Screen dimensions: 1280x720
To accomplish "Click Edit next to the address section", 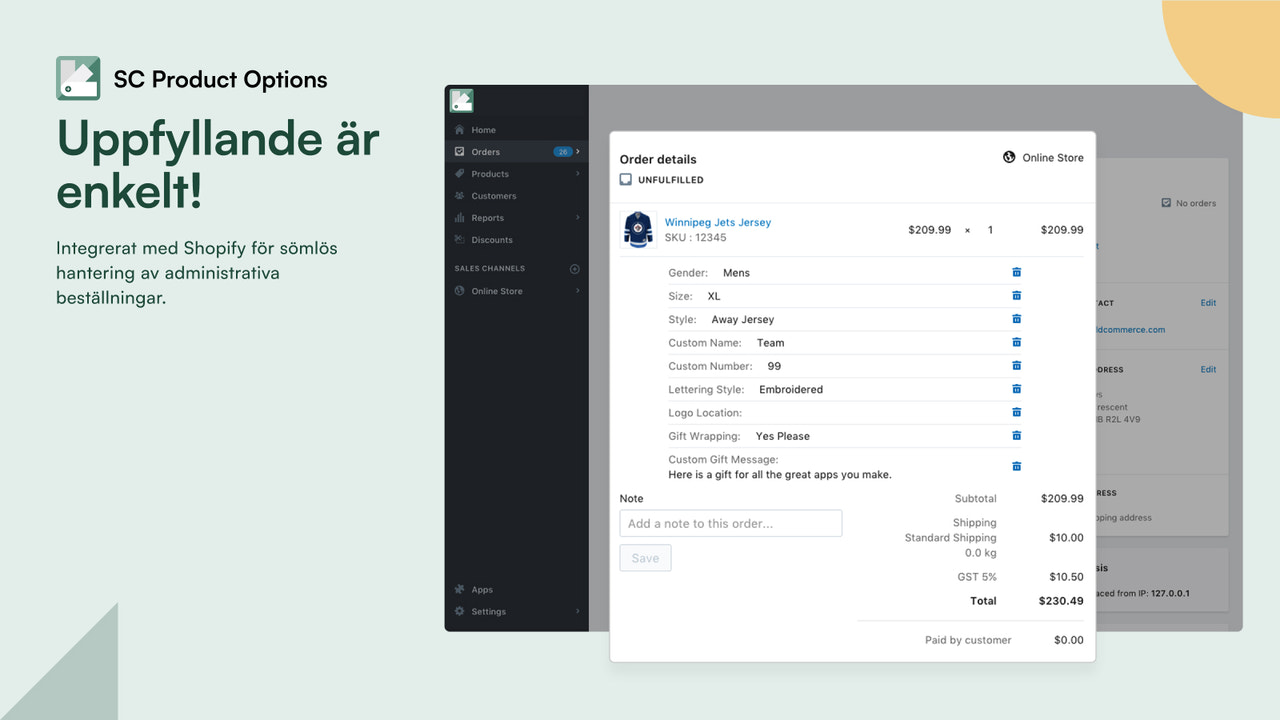I will coord(1208,370).
